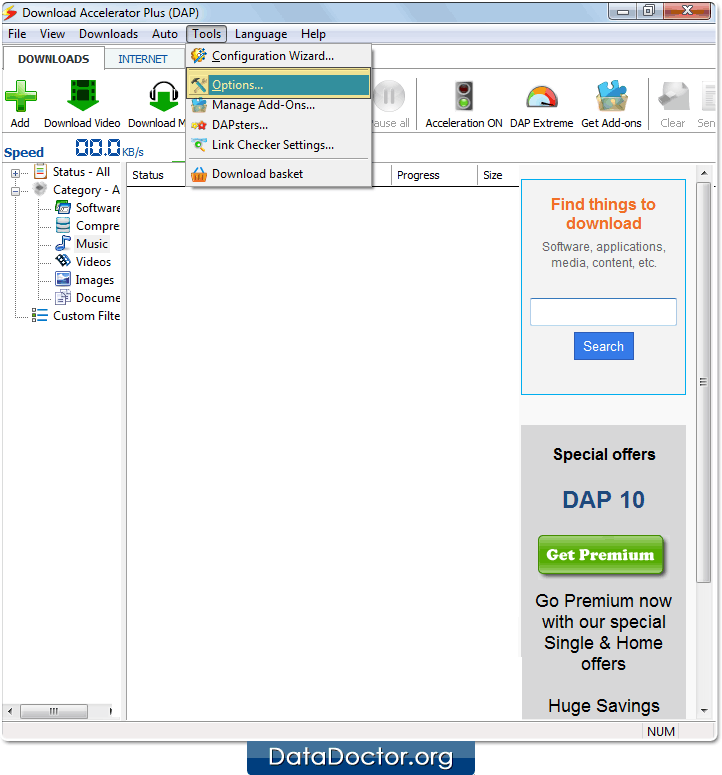
Task: Click the Progress column header
Action: 418,175
